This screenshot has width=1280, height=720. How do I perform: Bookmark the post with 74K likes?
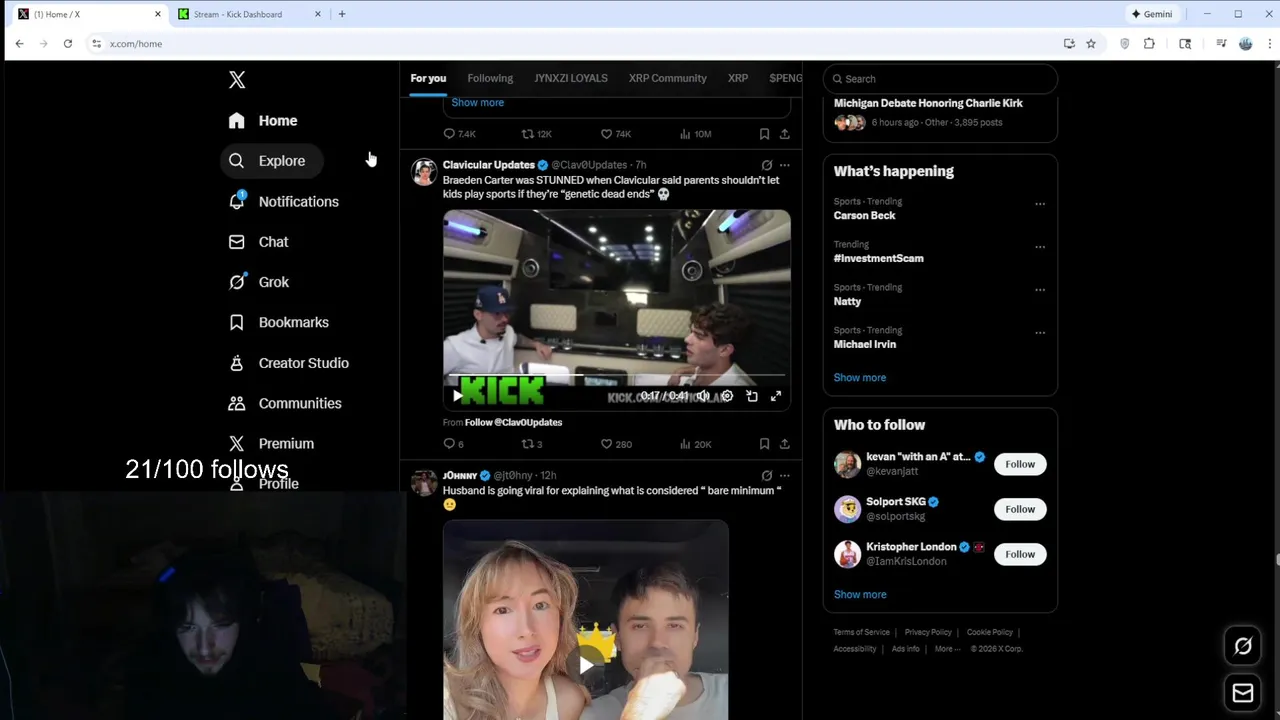764,134
